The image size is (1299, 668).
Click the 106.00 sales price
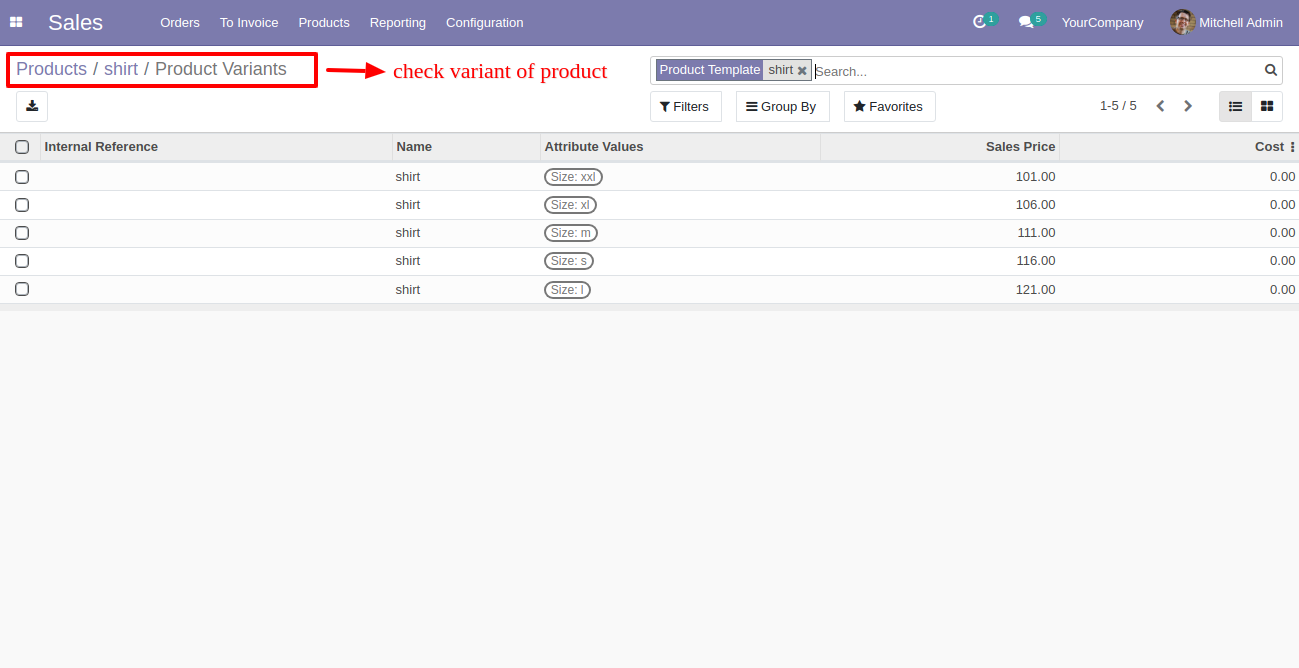point(1035,205)
